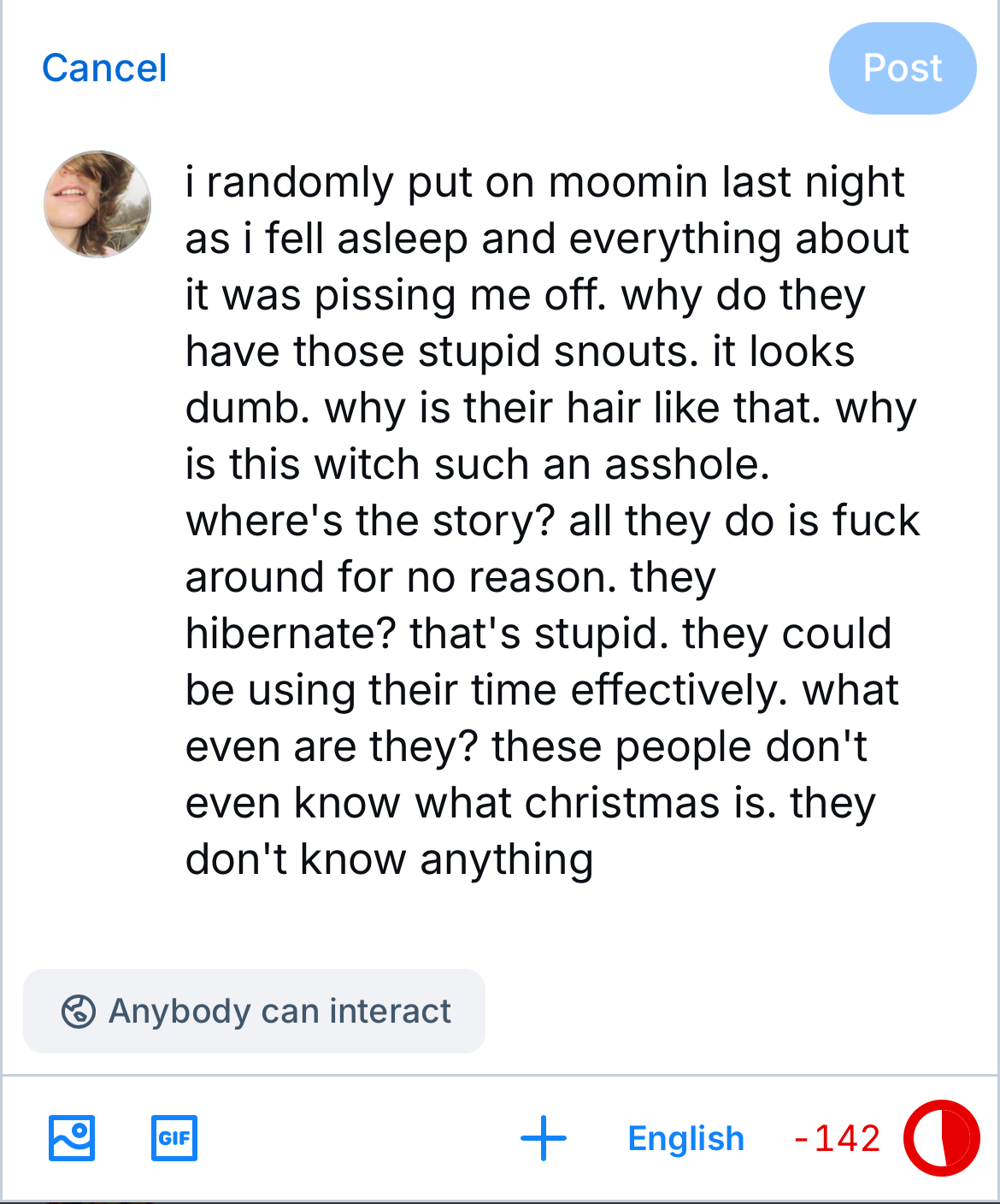The width and height of the screenshot is (1000, 1204).
Task: Click the -142 character counter
Action: [837, 1138]
